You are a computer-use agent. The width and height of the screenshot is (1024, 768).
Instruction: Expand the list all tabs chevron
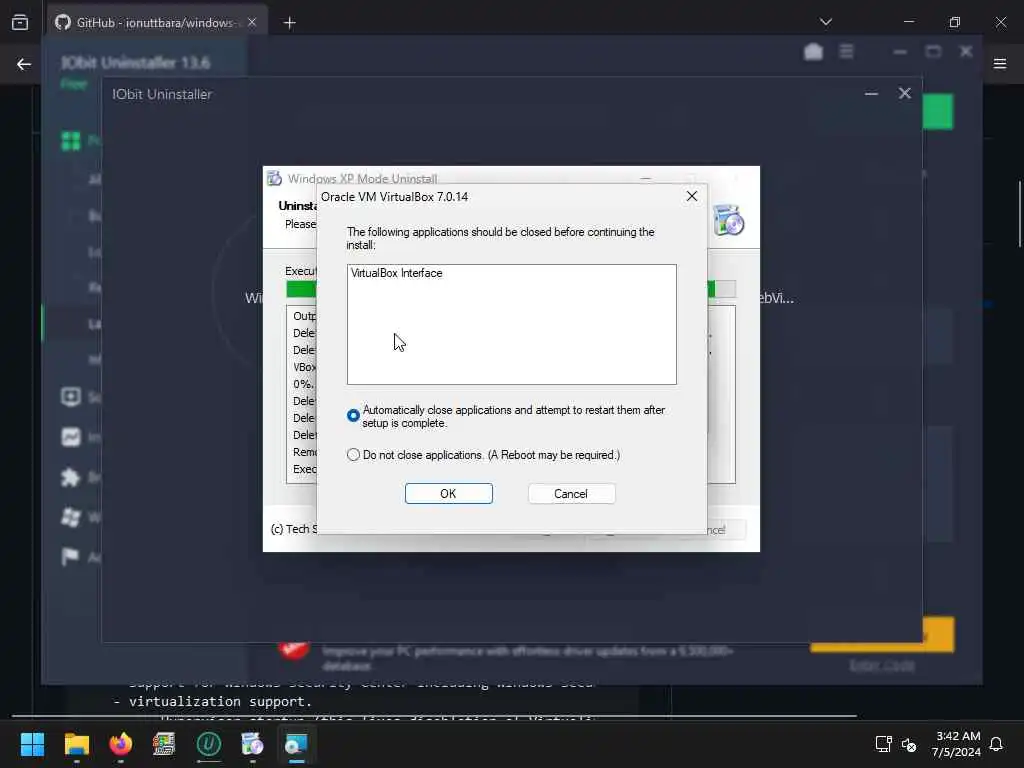[x=826, y=22]
